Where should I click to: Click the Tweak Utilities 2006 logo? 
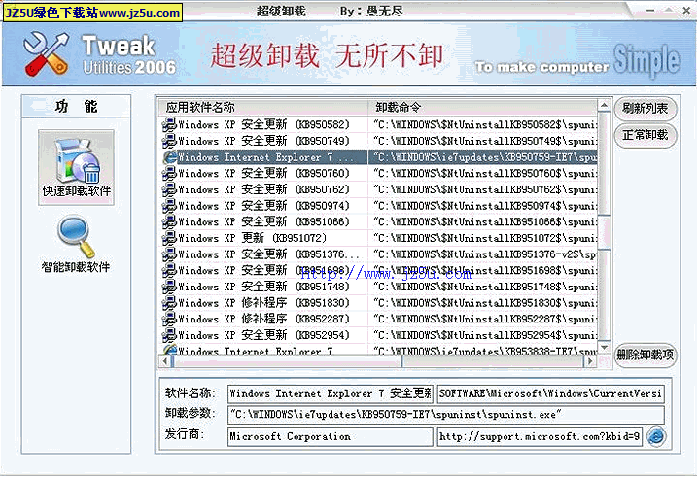[100, 54]
